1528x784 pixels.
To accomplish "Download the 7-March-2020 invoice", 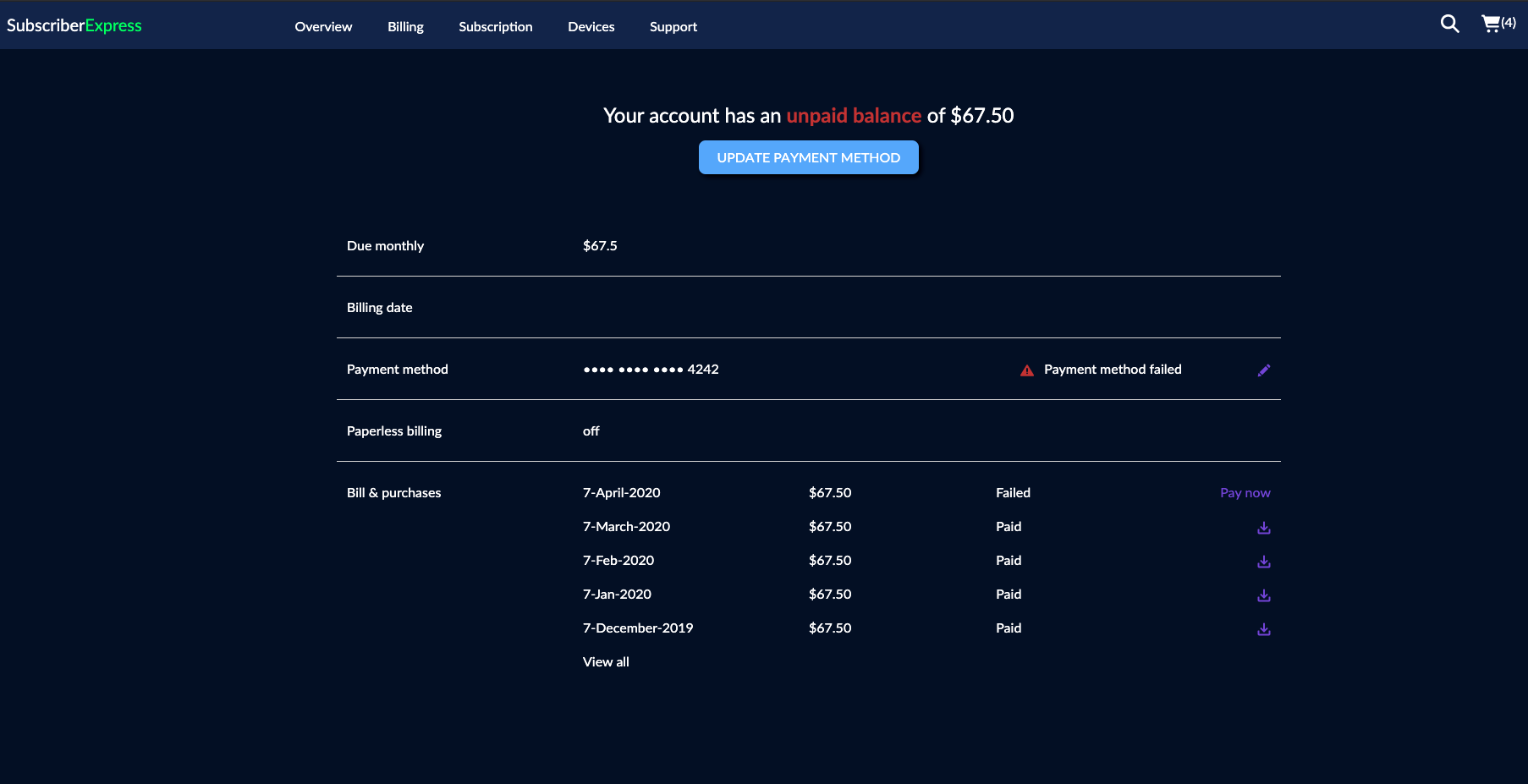I will click(1264, 527).
